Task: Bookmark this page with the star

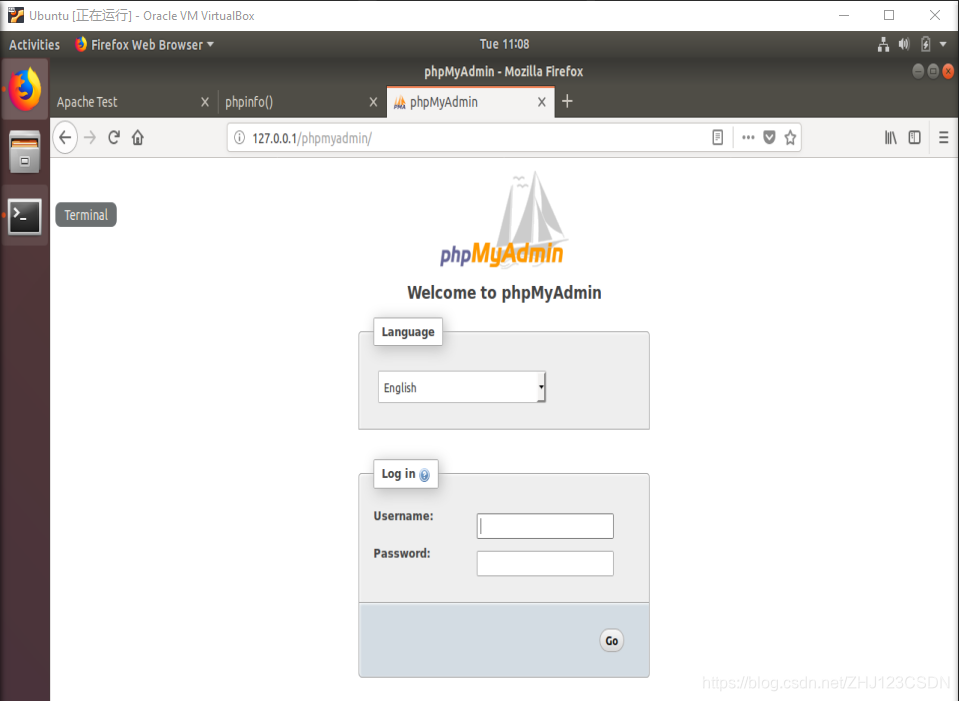Action: click(790, 138)
